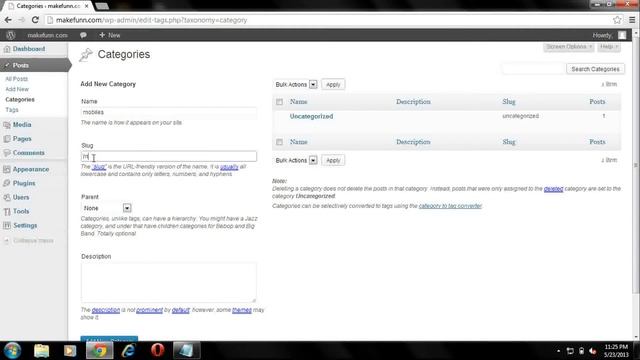
Task: Open the Plugins menu
Action: click(x=24, y=183)
